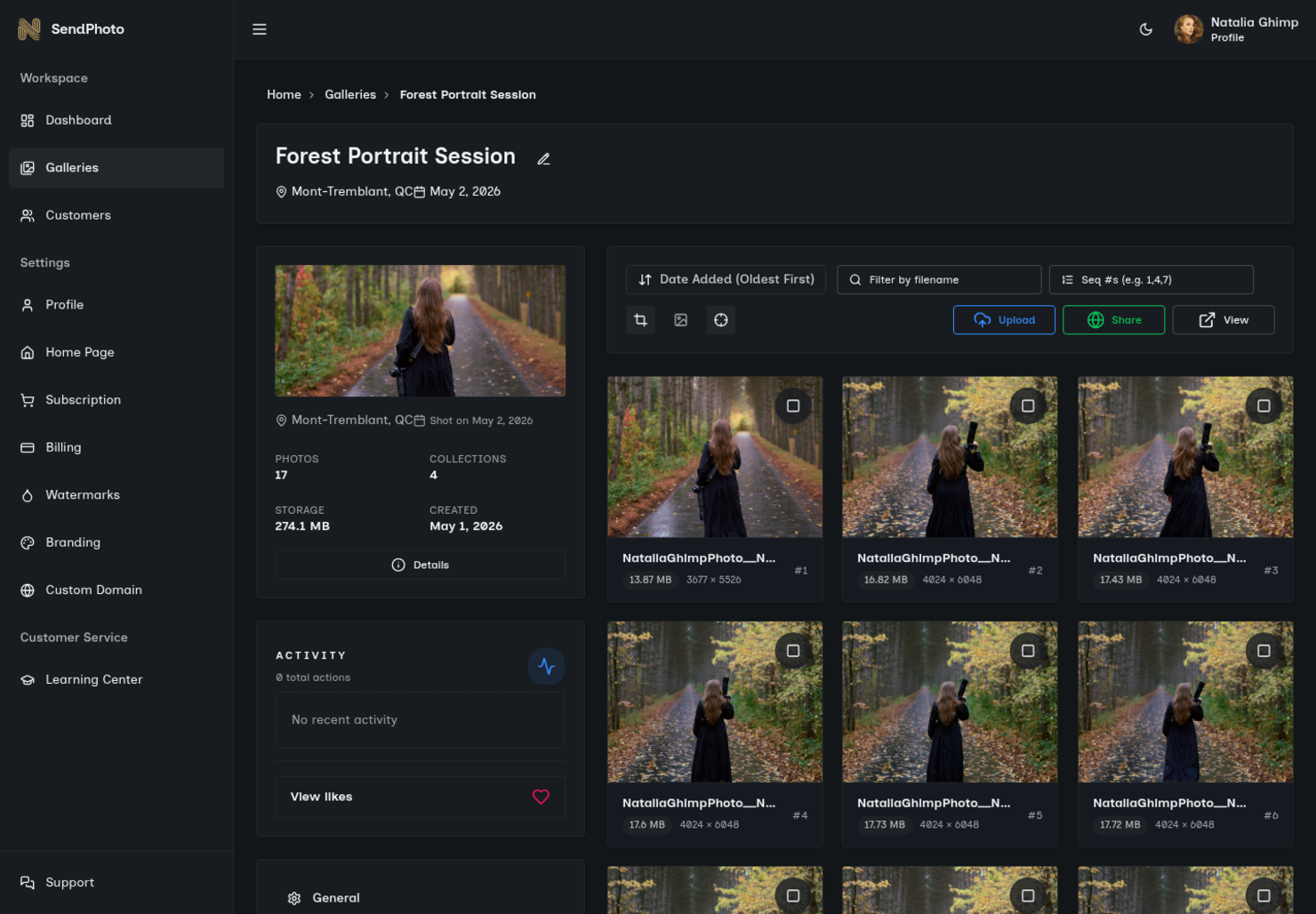This screenshot has width=1316, height=914.
Task: Click the heart icon beside View likes
Action: pyautogui.click(x=541, y=797)
